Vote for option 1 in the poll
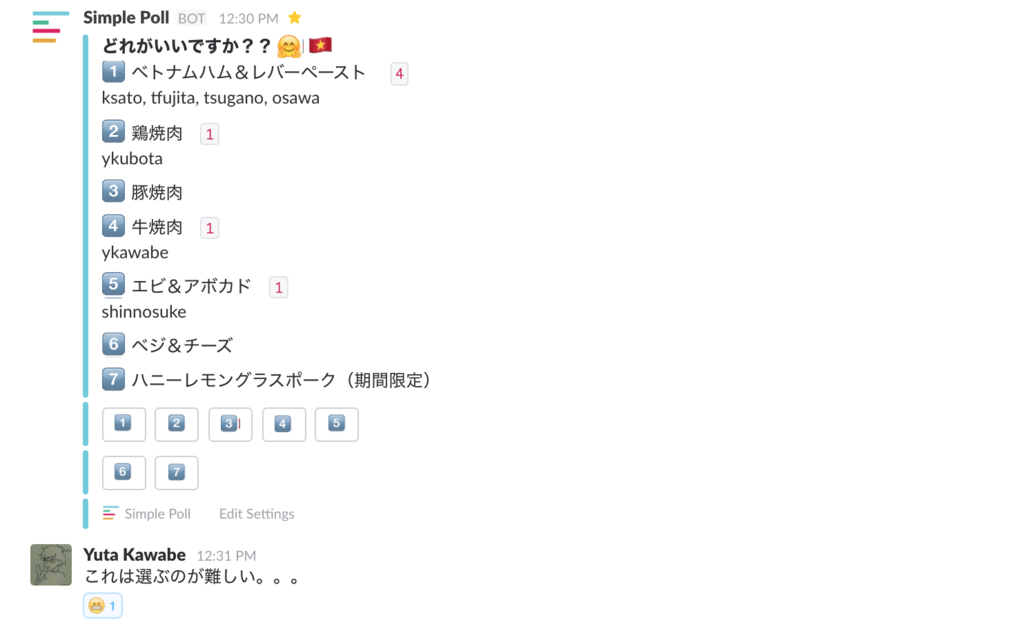 [123, 425]
